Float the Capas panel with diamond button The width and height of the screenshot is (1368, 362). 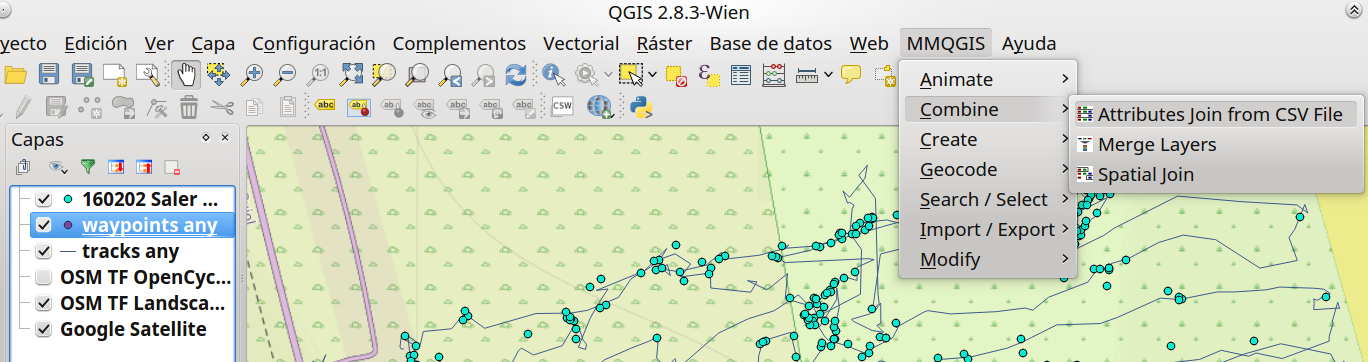click(206, 138)
